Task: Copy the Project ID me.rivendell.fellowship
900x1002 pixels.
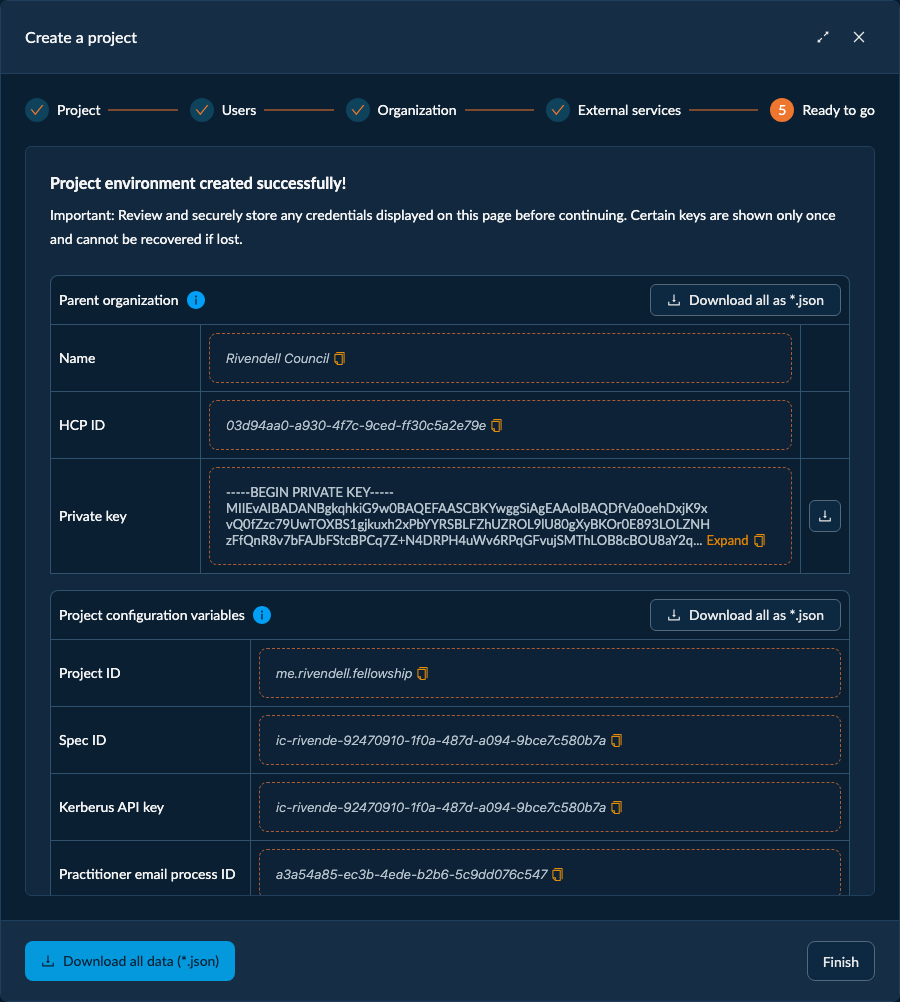Action: (x=423, y=674)
